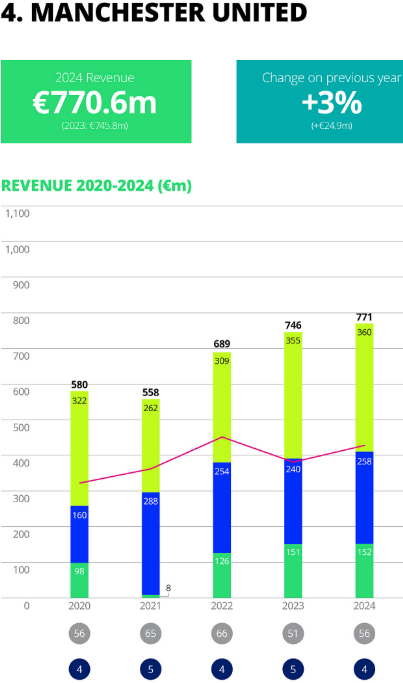Click the navy 4 circle below 2022
Screen dimensions: 403x683
pos(222,669)
